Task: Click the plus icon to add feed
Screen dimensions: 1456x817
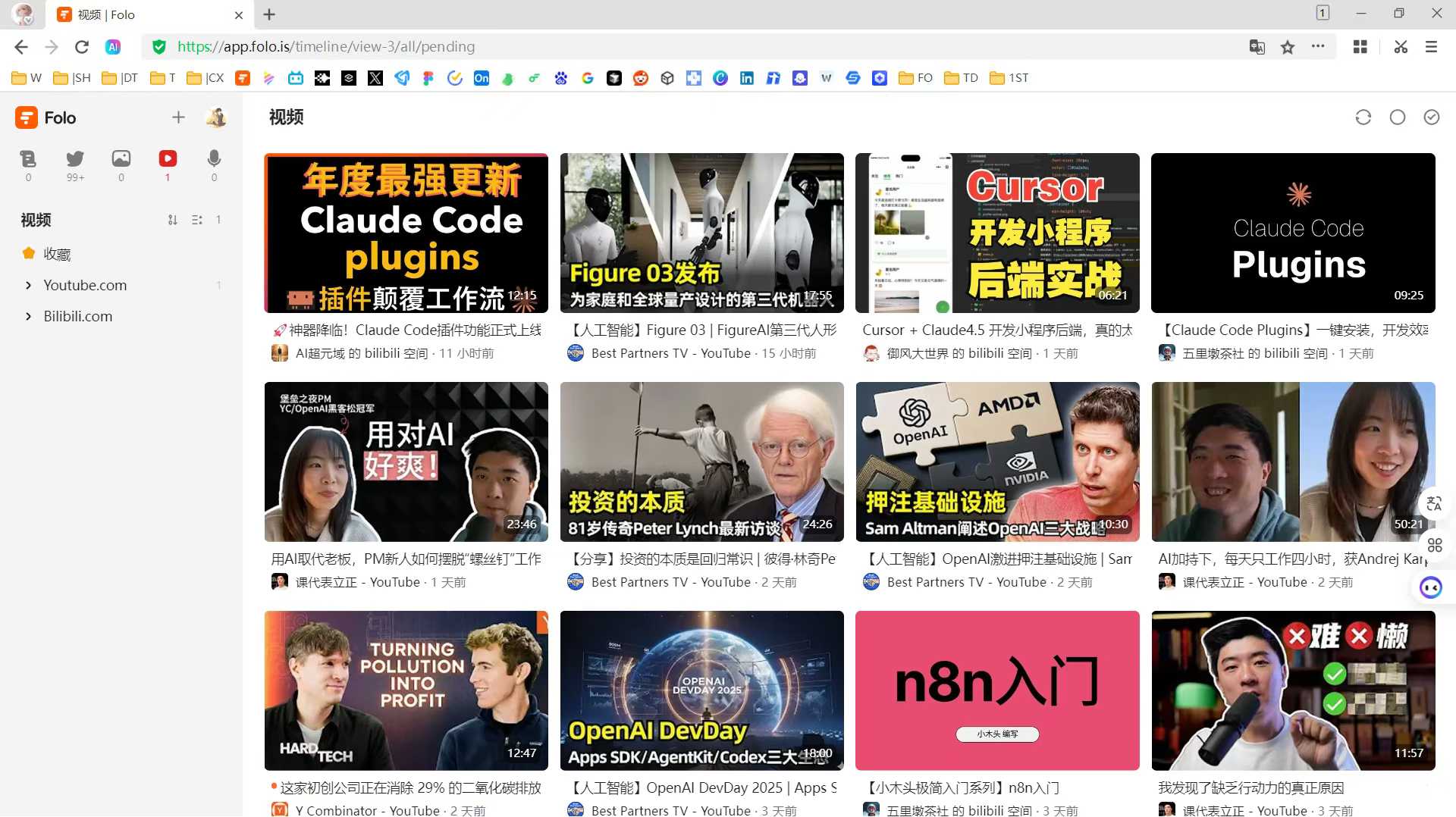Action: click(178, 117)
